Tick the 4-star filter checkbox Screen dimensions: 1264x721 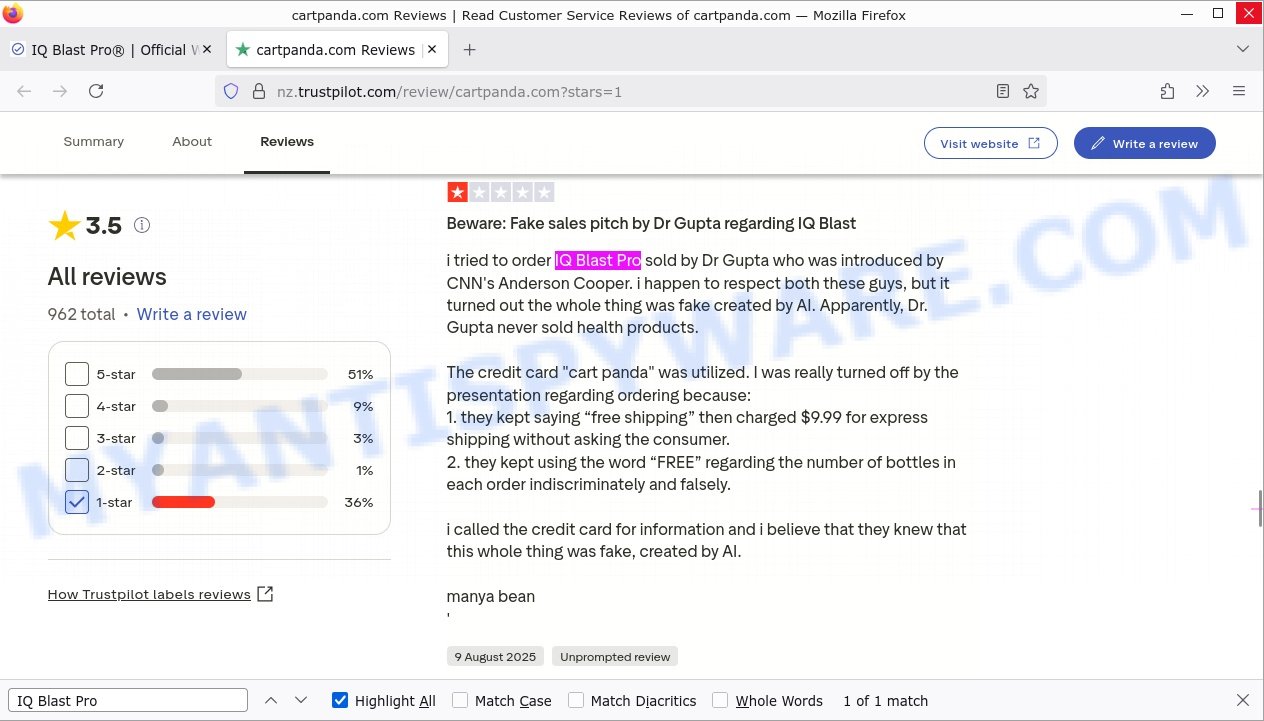point(77,406)
